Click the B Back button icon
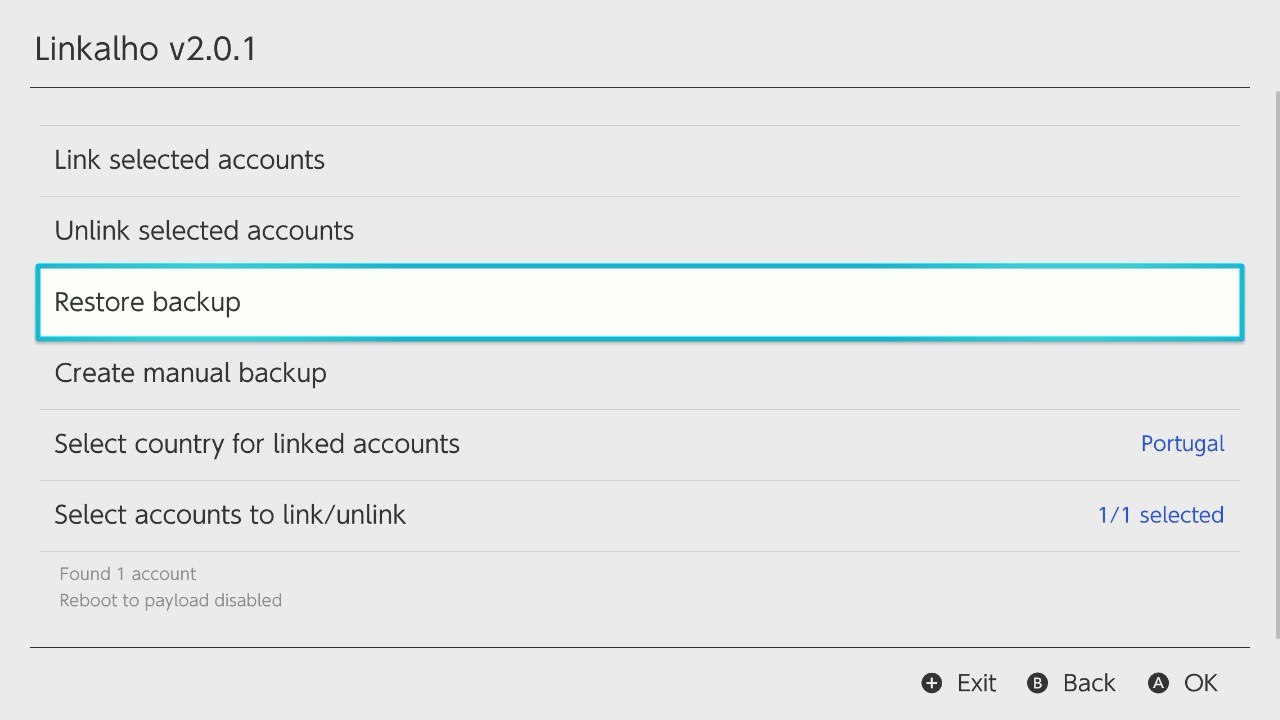1280x720 pixels. 1037,683
